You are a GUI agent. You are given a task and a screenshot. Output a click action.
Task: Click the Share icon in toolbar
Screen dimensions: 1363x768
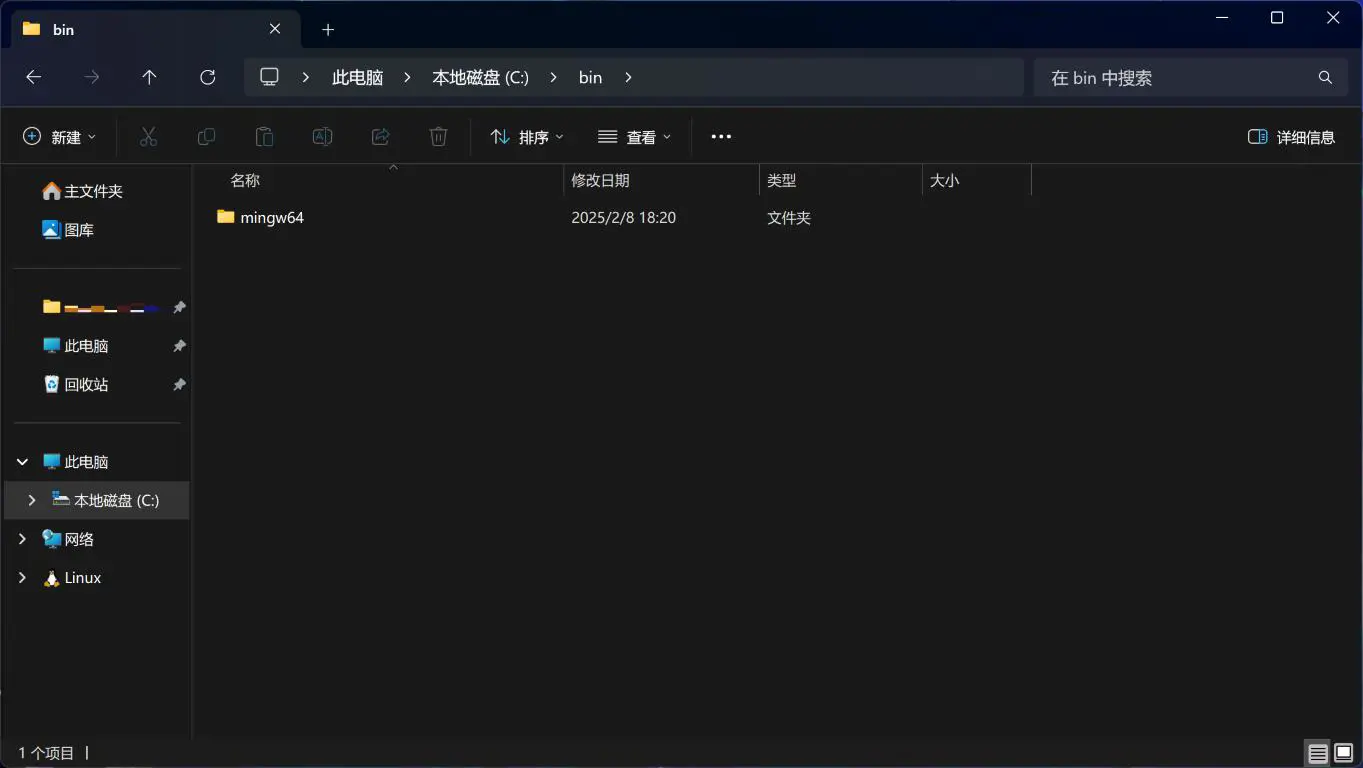point(380,137)
